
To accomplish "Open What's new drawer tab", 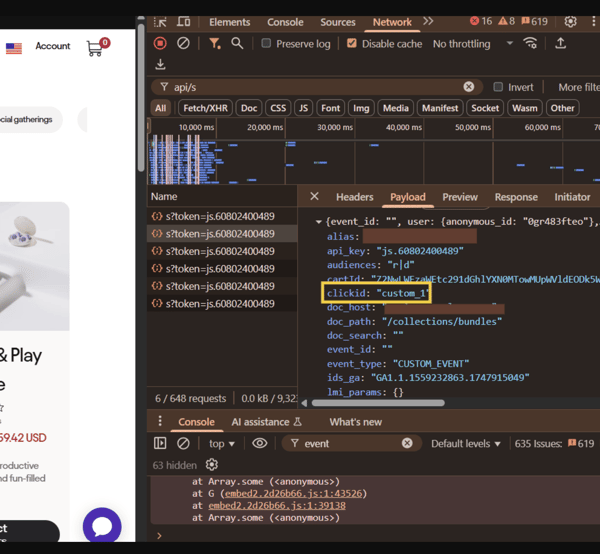I will [x=355, y=422].
